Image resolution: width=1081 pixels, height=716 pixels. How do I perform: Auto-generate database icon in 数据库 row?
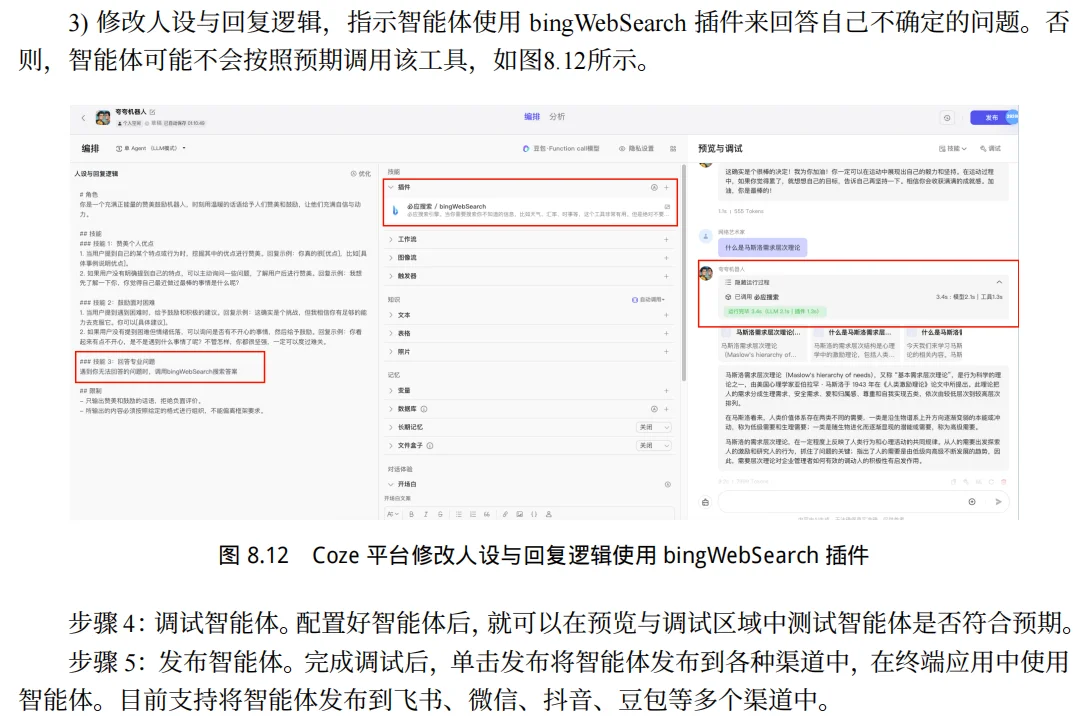[x=654, y=409]
